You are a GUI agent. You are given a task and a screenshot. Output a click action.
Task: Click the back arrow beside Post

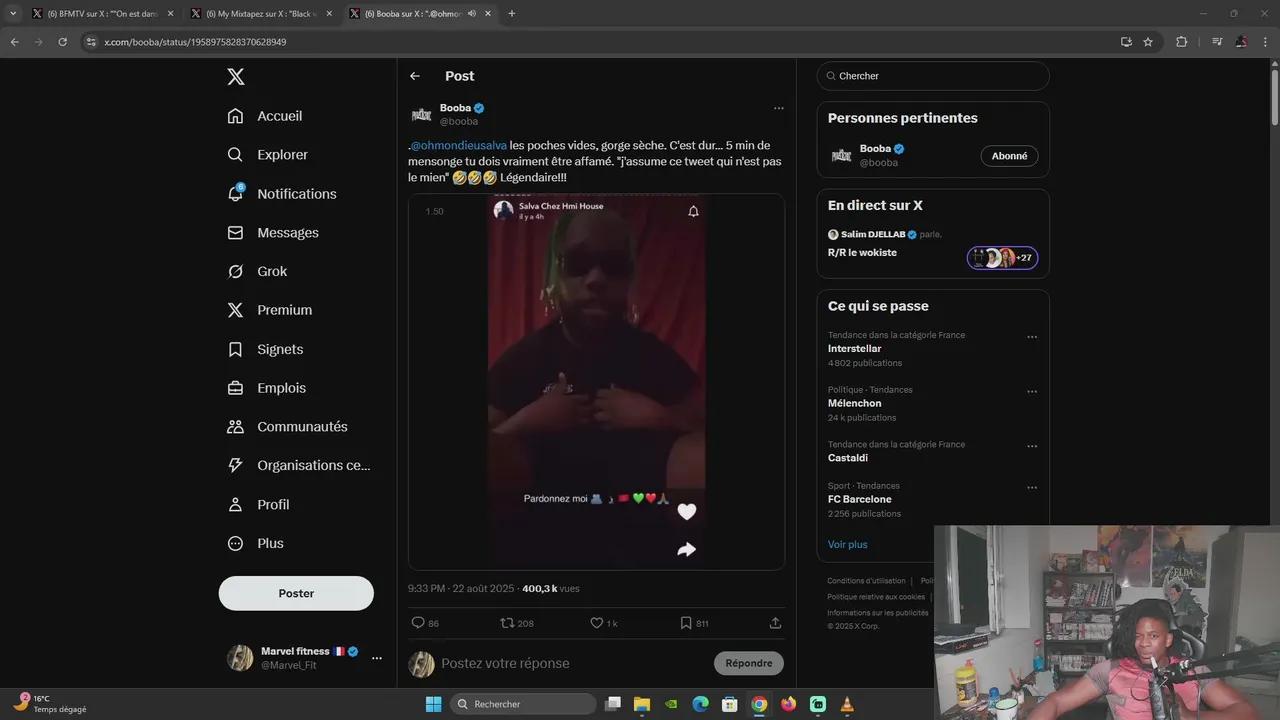415,76
